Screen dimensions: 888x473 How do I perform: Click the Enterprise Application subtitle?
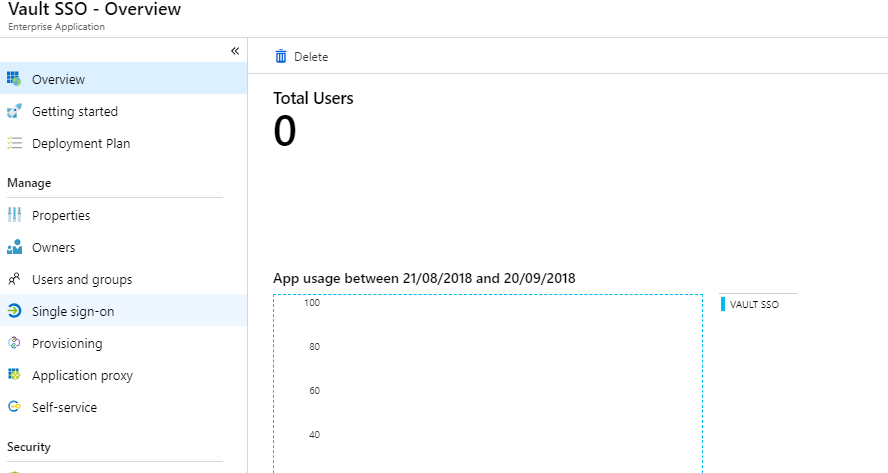pos(56,27)
